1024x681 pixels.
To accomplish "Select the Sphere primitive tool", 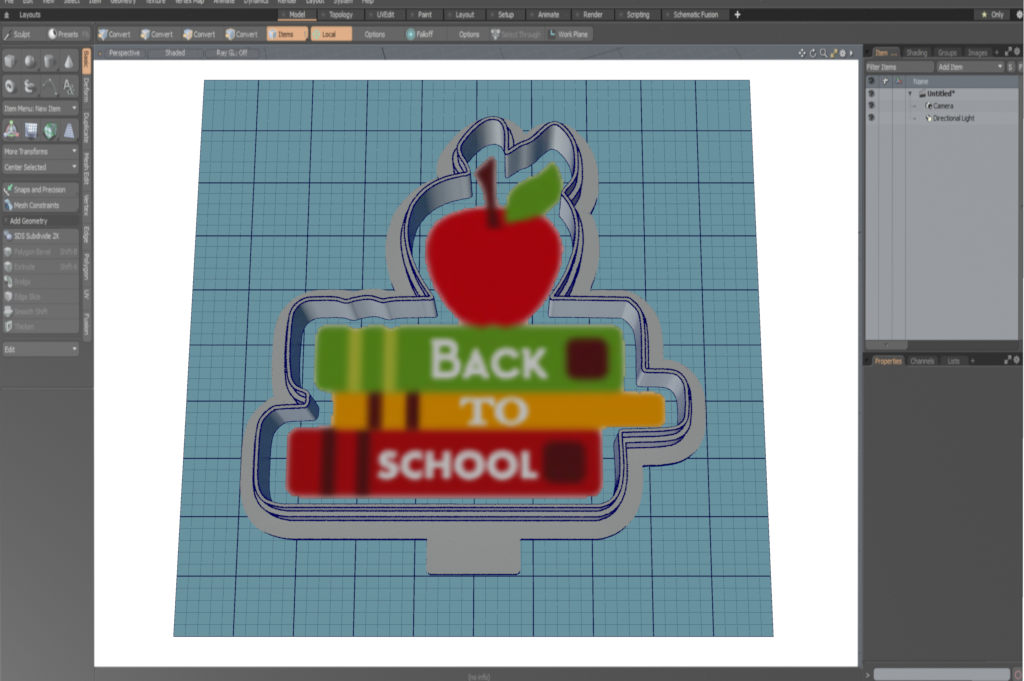I will tap(30, 62).
